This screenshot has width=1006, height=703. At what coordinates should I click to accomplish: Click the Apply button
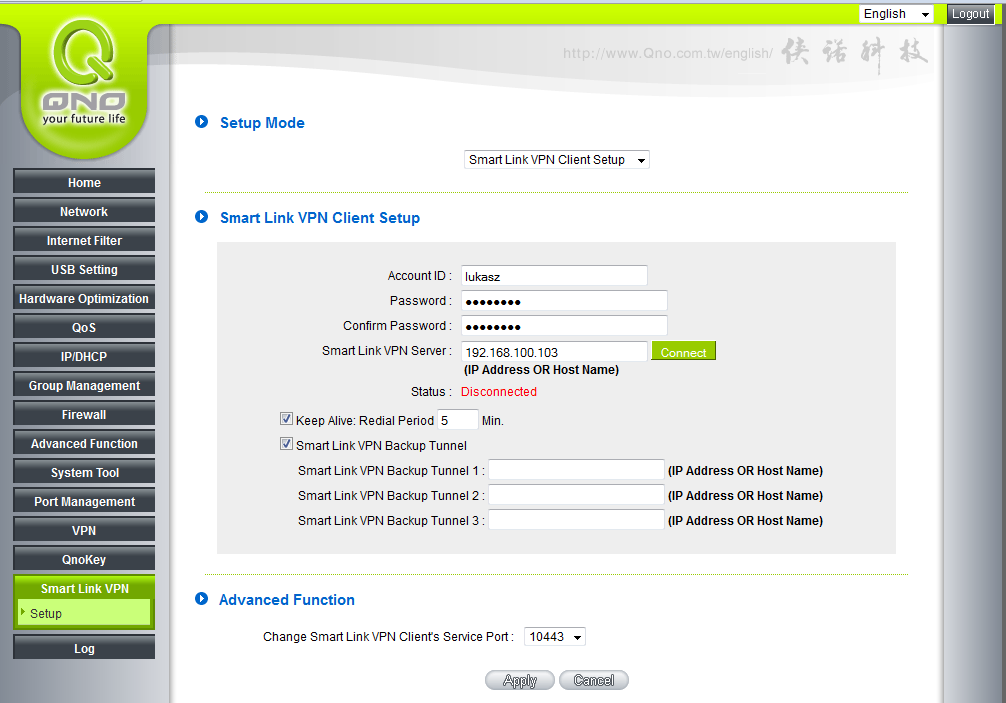[x=520, y=680]
